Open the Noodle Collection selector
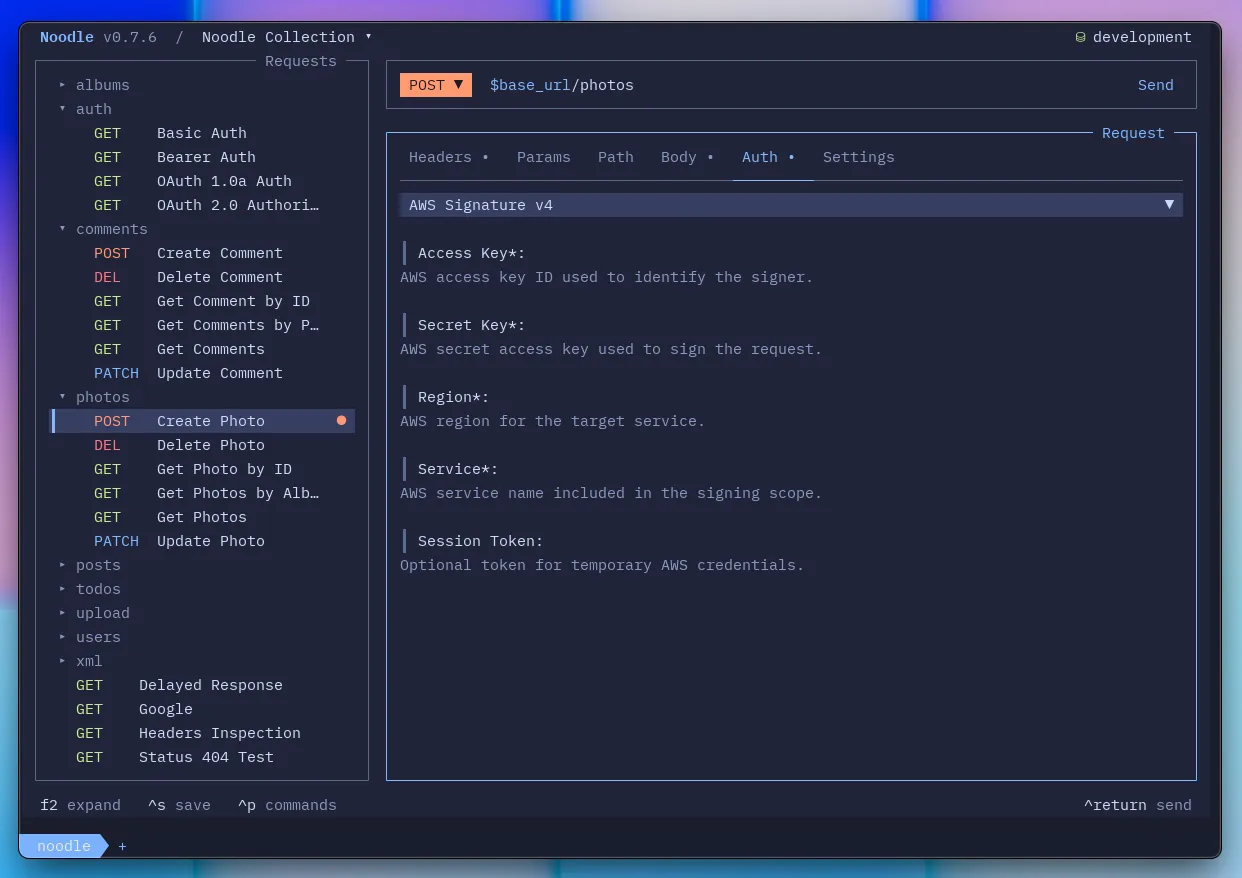 pos(287,37)
